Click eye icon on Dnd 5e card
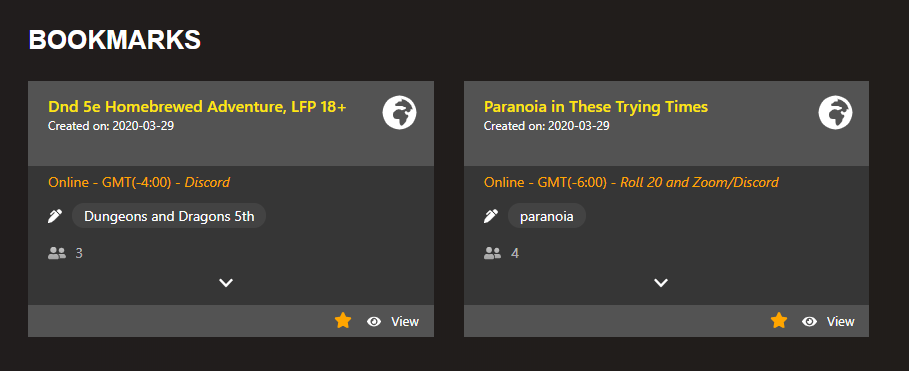This screenshot has width=909, height=371. tap(374, 321)
